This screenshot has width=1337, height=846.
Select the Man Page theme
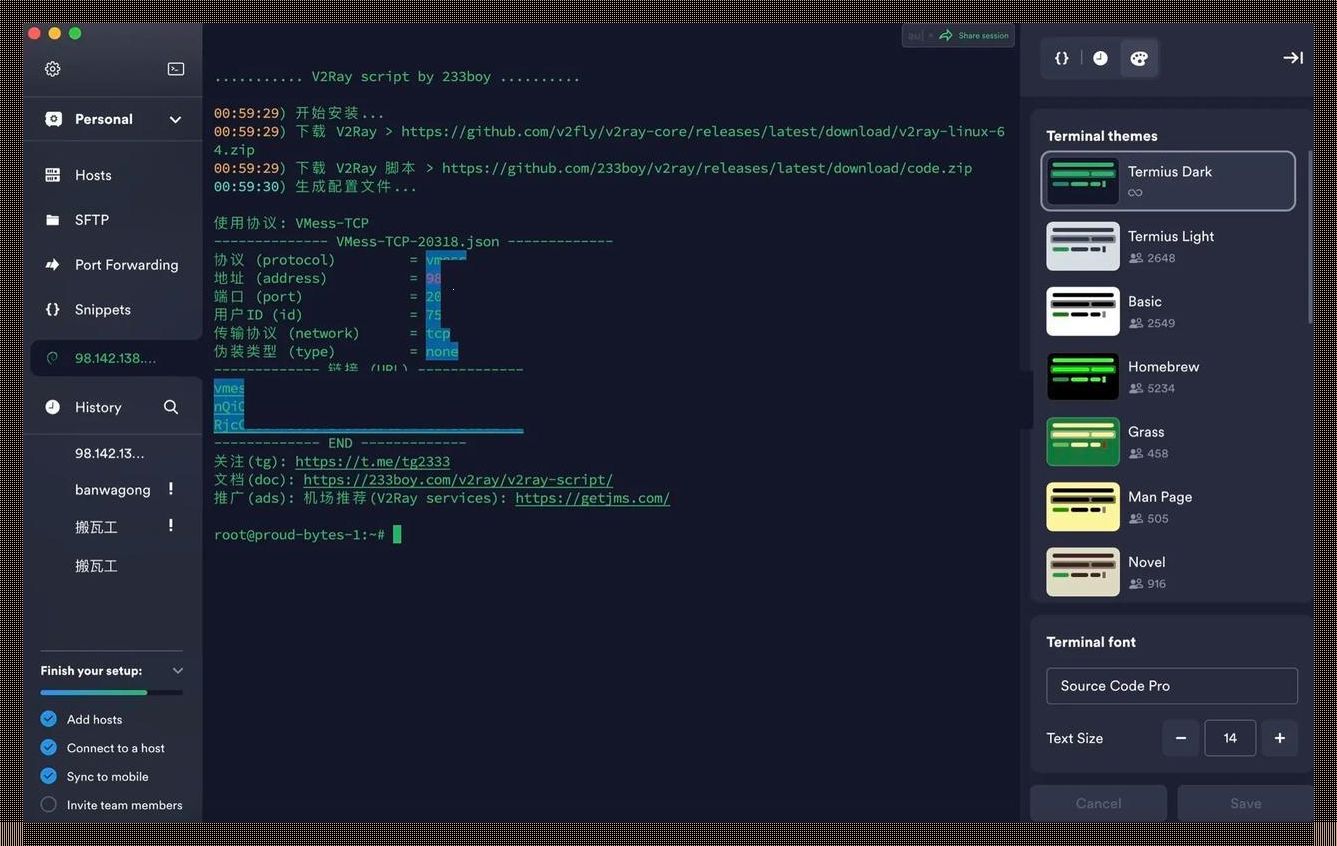click(1168, 506)
